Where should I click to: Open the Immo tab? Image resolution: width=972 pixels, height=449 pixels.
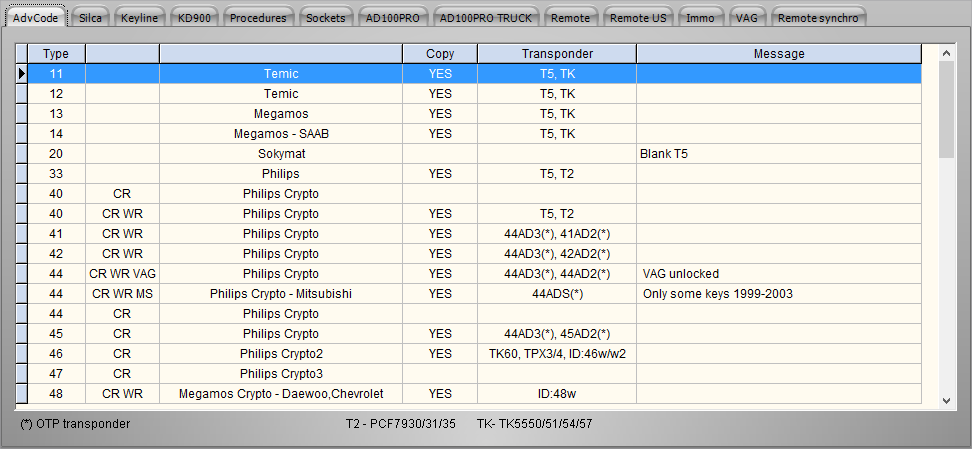700,18
